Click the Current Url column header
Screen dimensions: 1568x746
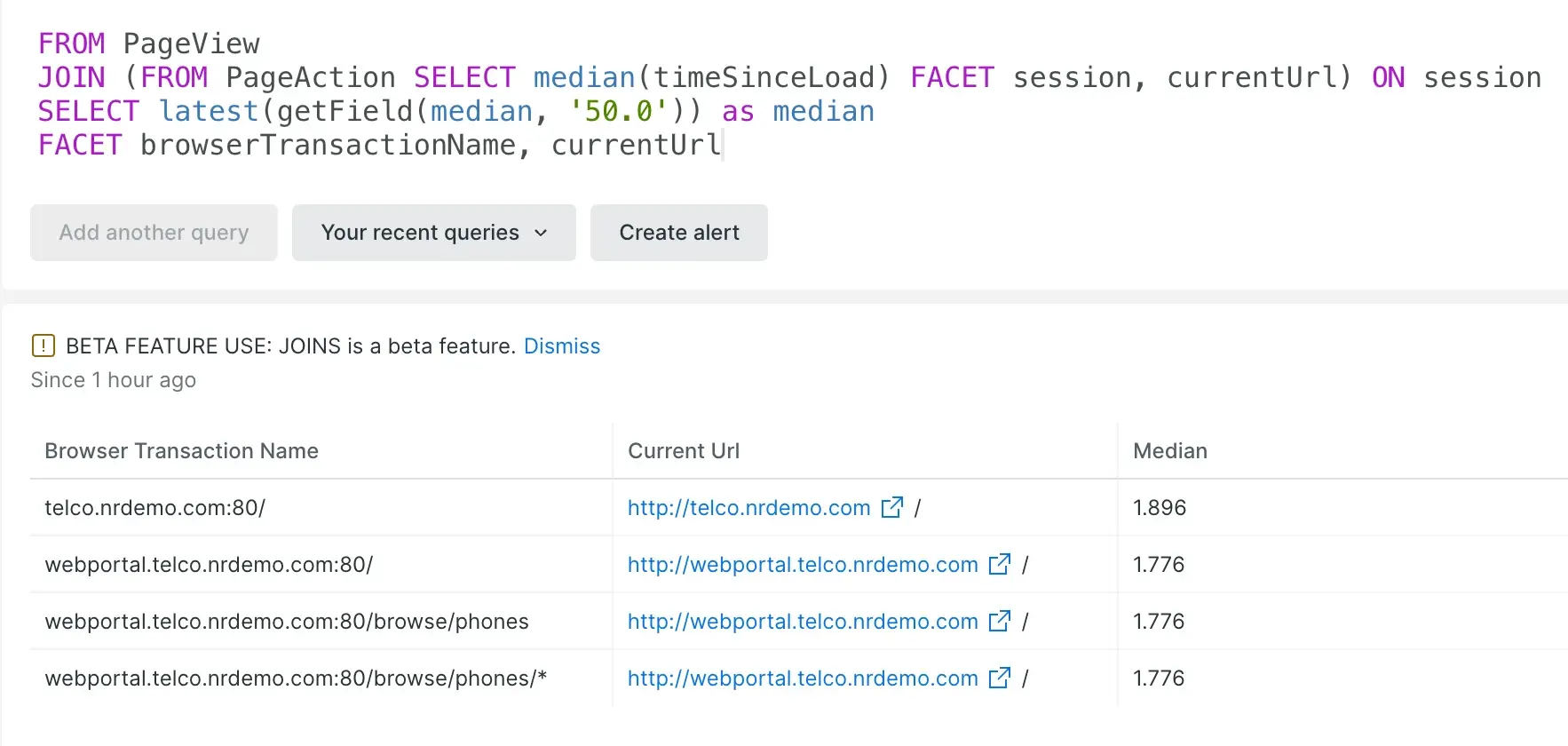[683, 451]
